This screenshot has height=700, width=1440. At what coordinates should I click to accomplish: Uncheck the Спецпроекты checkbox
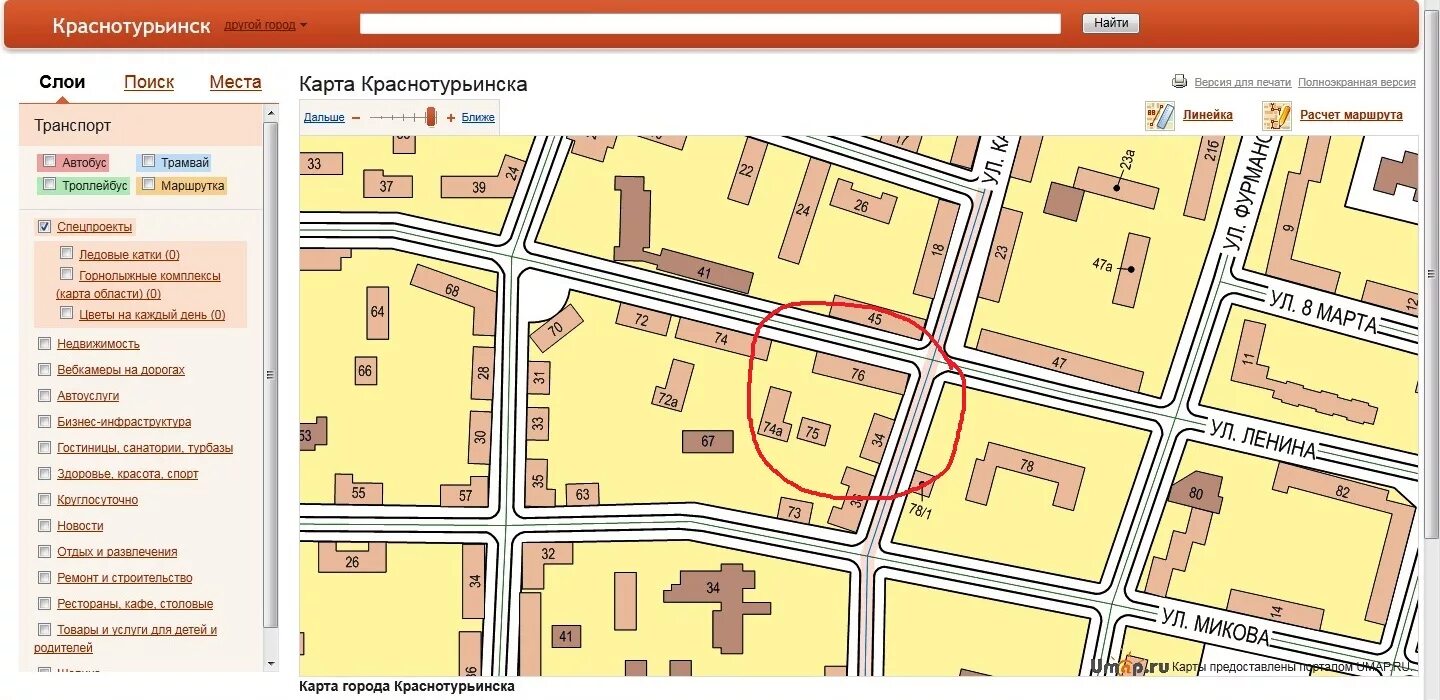pyautogui.click(x=44, y=226)
